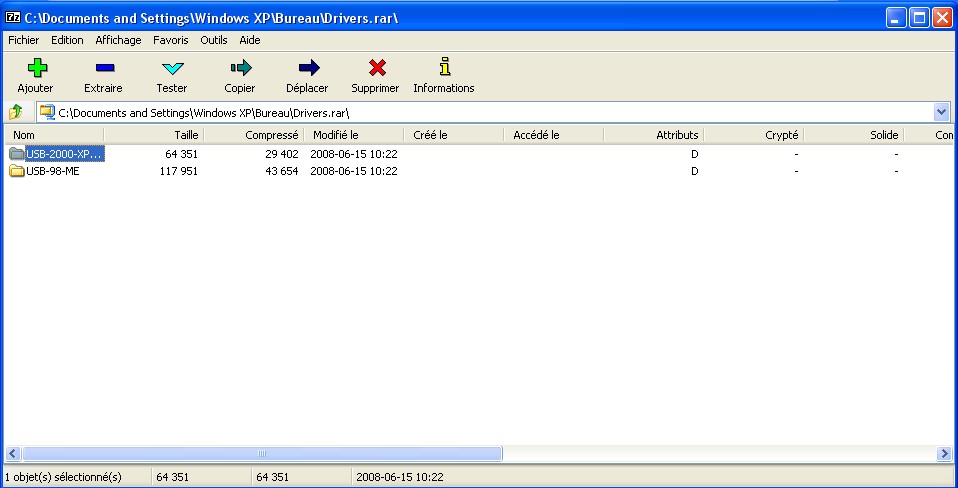Close the 7-Zip window

[x=942, y=18]
